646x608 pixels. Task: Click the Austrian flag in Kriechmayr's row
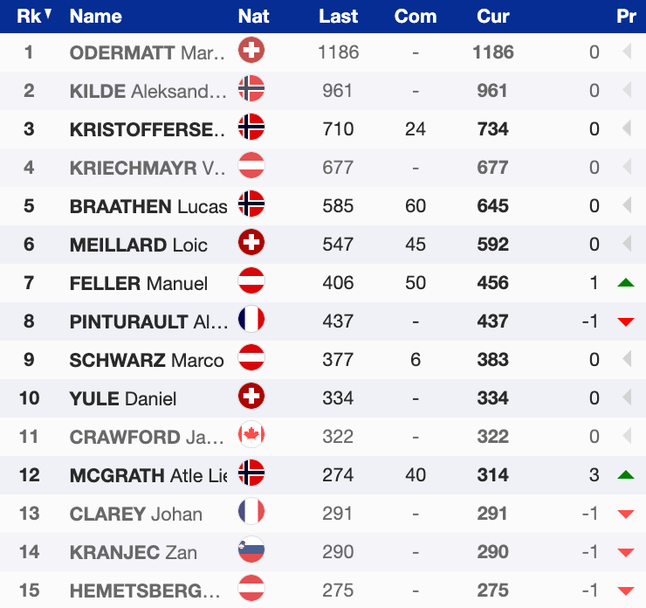251,167
